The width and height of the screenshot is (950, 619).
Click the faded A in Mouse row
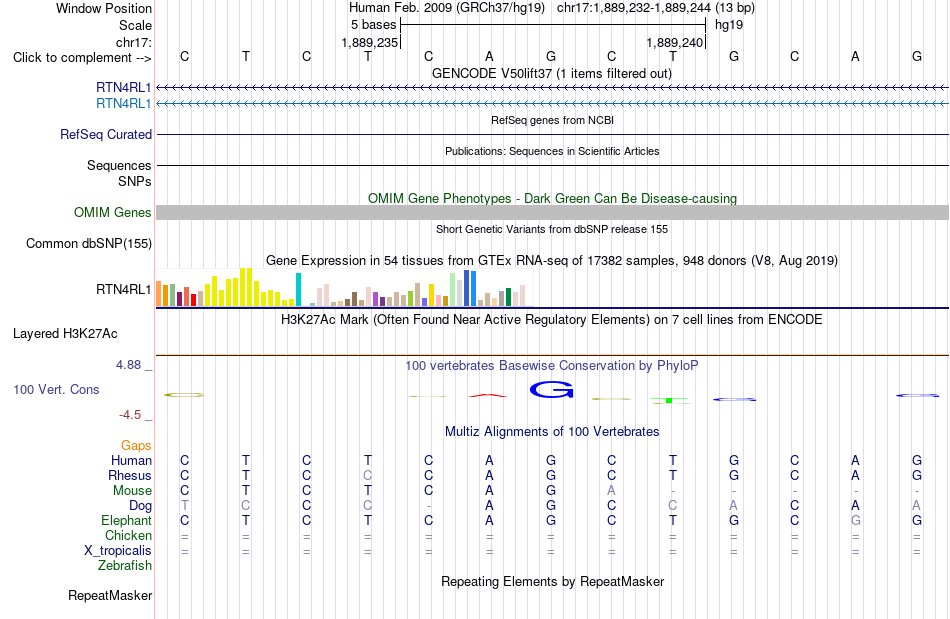(x=611, y=491)
